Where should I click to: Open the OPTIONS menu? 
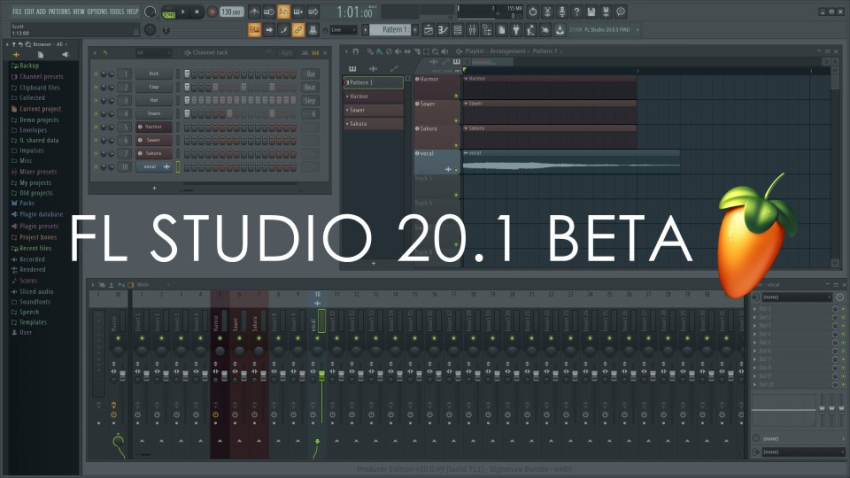pyautogui.click(x=96, y=11)
